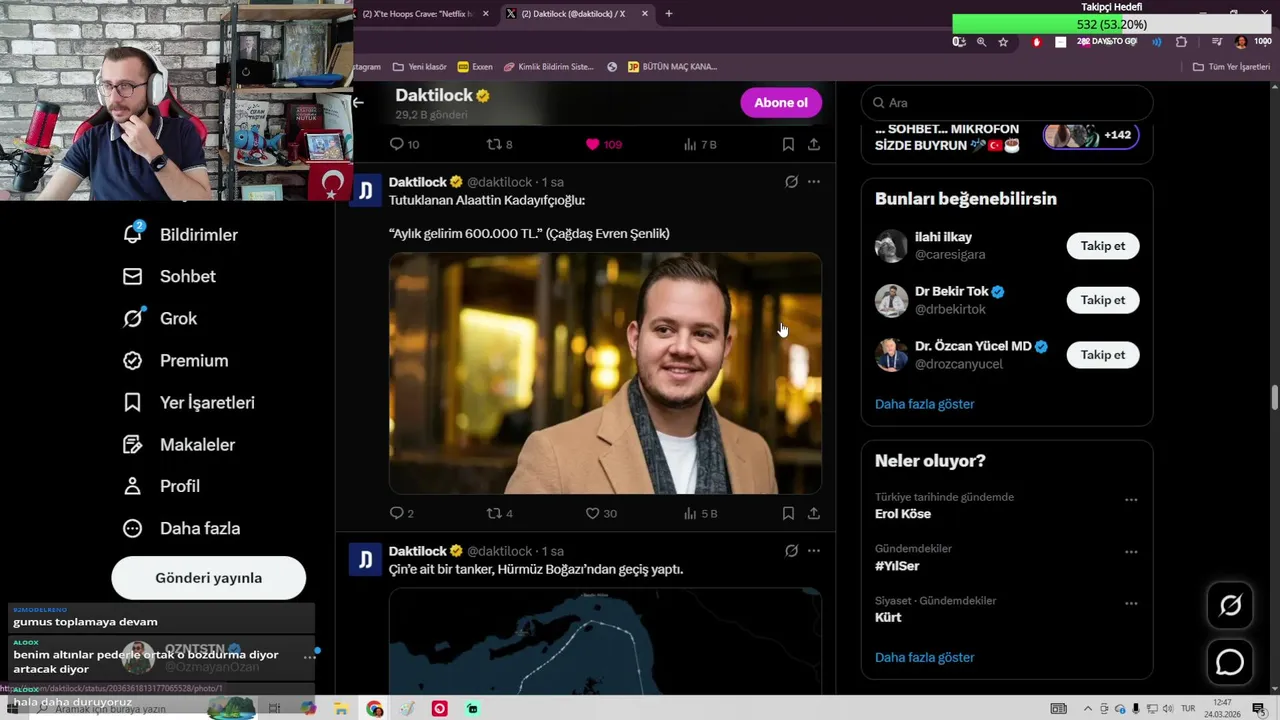
Task: Share the Kadayıfçıoğlu post
Action: [814, 513]
